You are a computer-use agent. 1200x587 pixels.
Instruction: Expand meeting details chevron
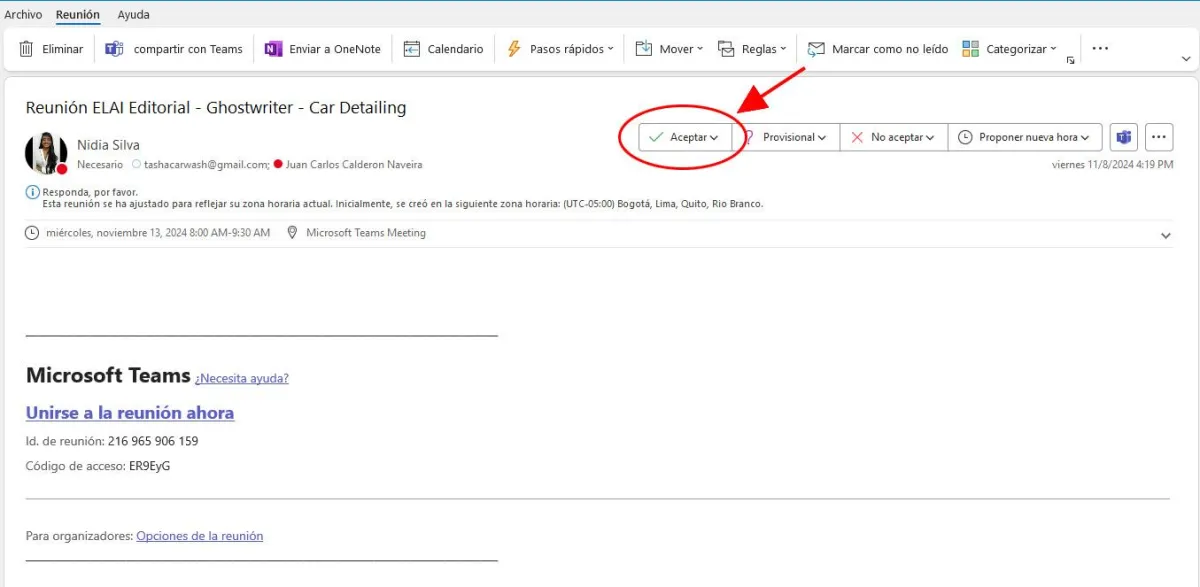[1165, 236]
